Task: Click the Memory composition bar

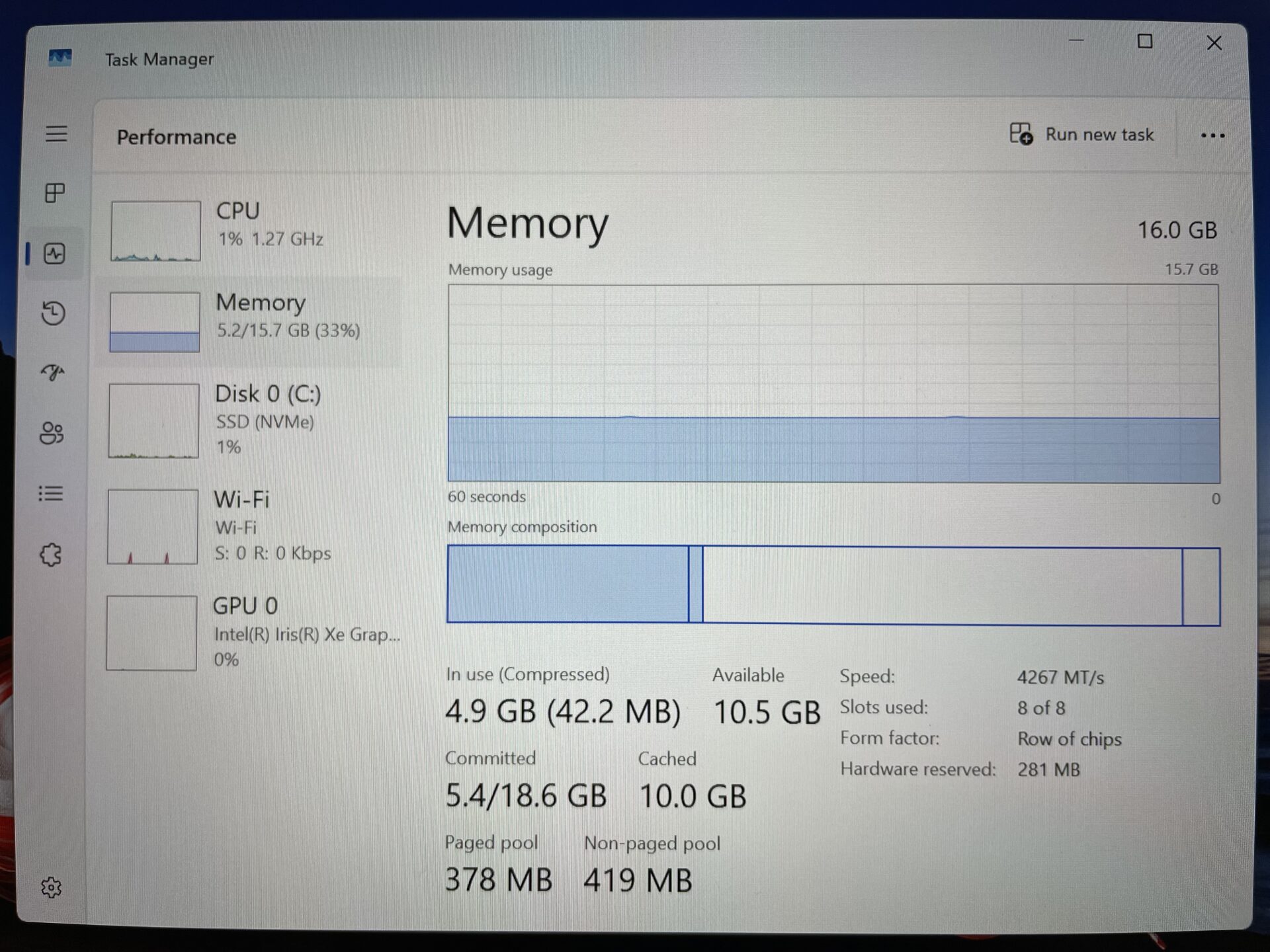Action: tap(833, 585)
